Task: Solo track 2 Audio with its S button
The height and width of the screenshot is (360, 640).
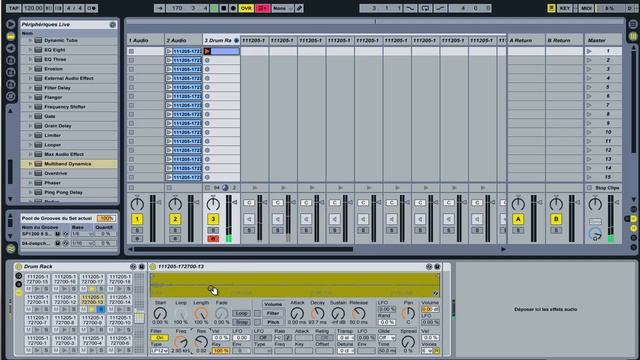Action: click(175, 230)
